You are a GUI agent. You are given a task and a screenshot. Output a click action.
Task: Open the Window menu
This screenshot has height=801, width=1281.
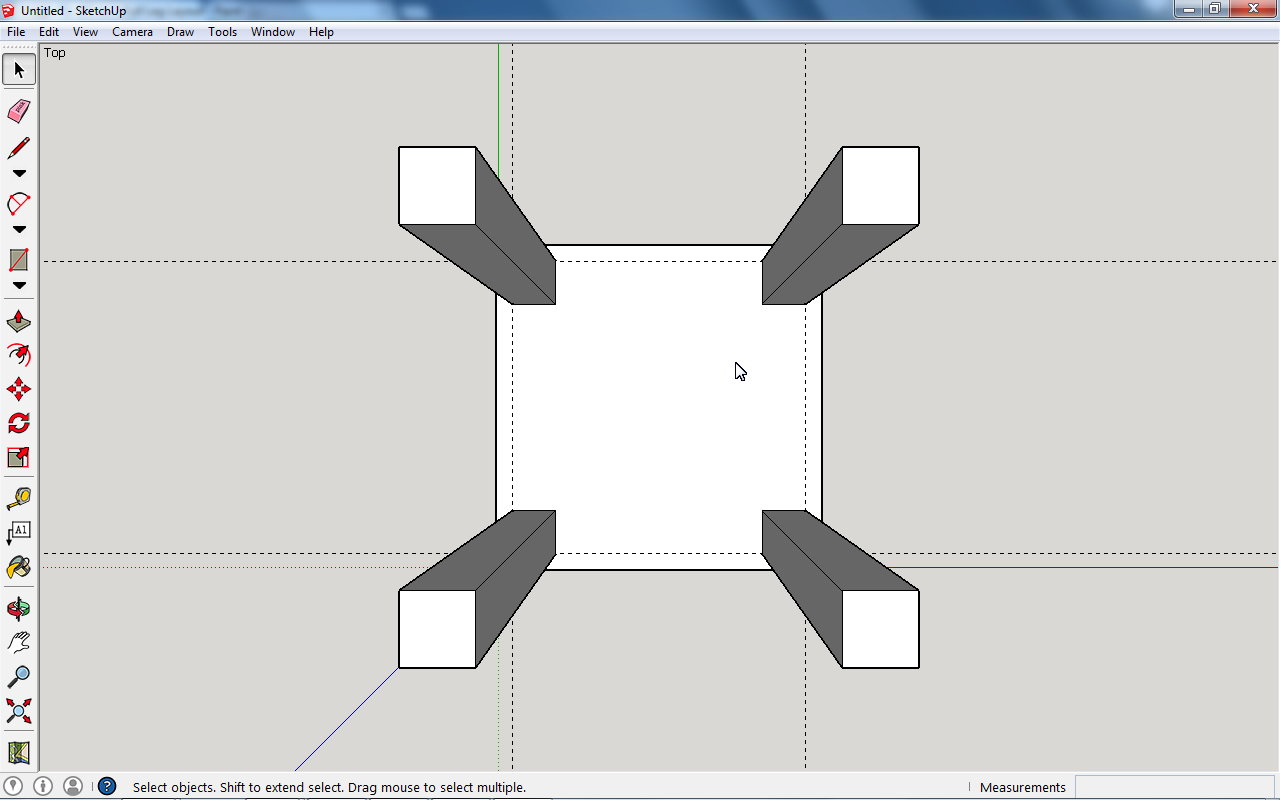273,32
